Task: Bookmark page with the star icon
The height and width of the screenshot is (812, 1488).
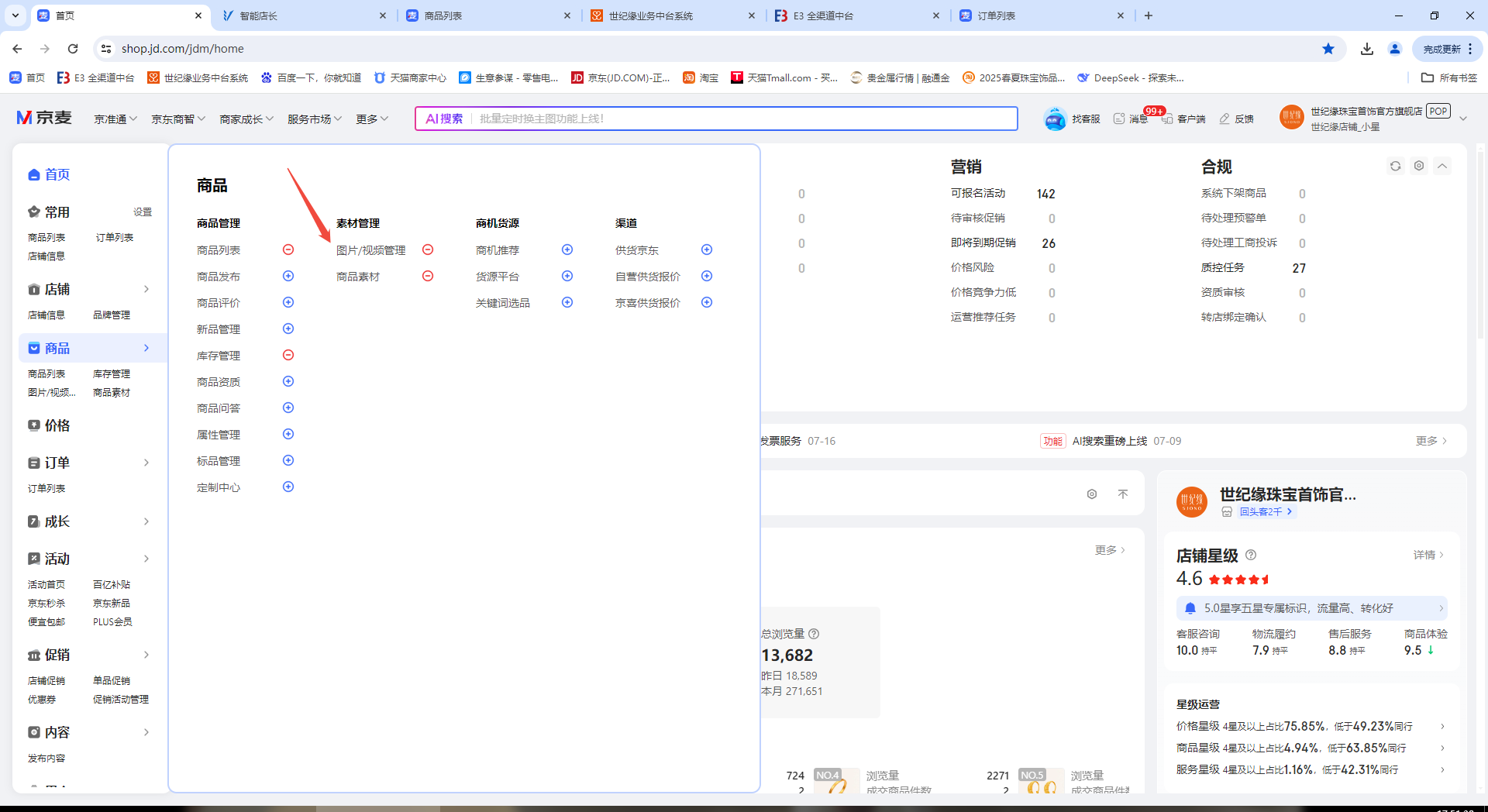Action: point(1328,49)
